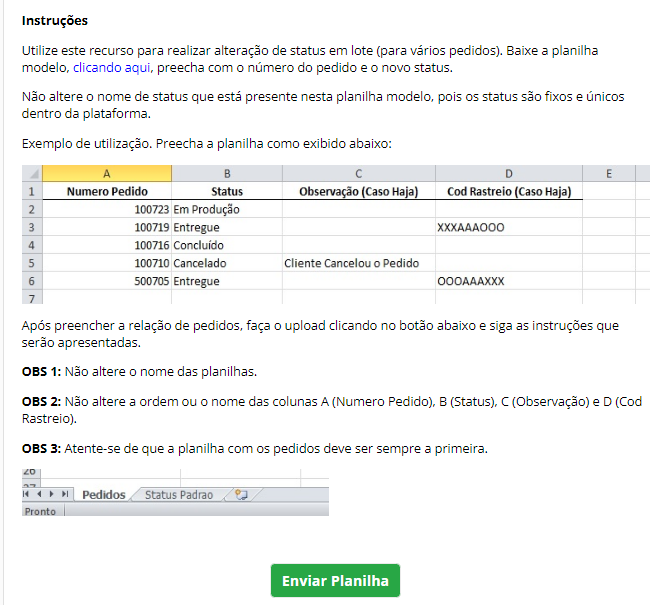Screen dimensions: 662x605
Task: Click the 'OBS 1:' label
Action: tap(41, 372)
